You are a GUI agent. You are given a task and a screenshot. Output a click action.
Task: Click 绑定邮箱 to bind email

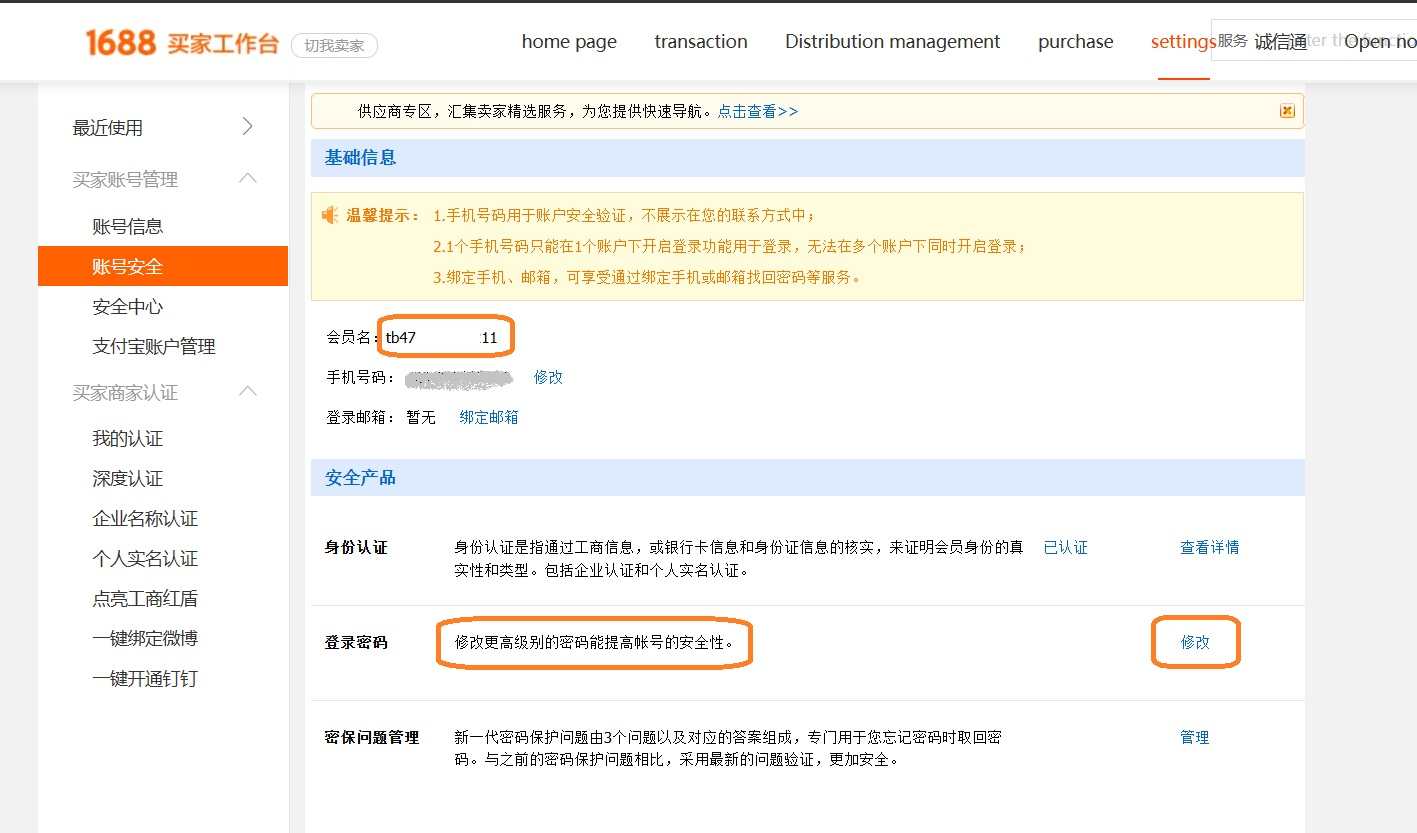489,417
